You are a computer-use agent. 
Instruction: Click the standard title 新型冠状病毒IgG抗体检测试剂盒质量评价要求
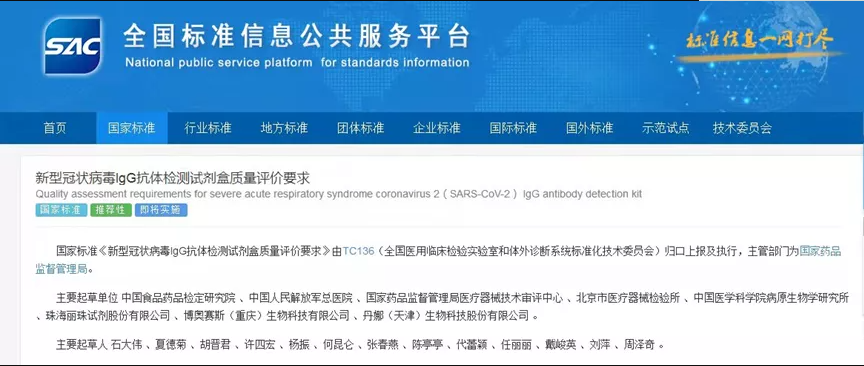point(172,178)
